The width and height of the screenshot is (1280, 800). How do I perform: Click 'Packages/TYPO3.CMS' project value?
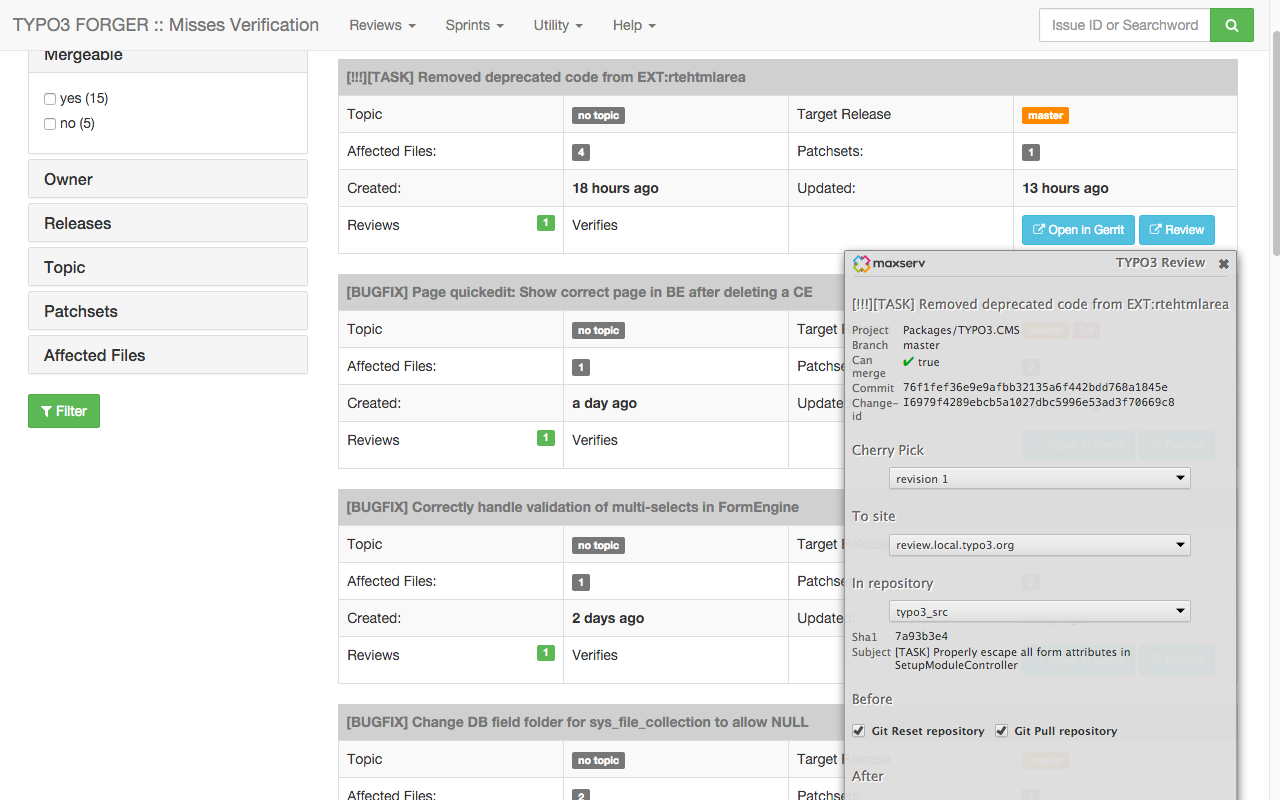961,330
